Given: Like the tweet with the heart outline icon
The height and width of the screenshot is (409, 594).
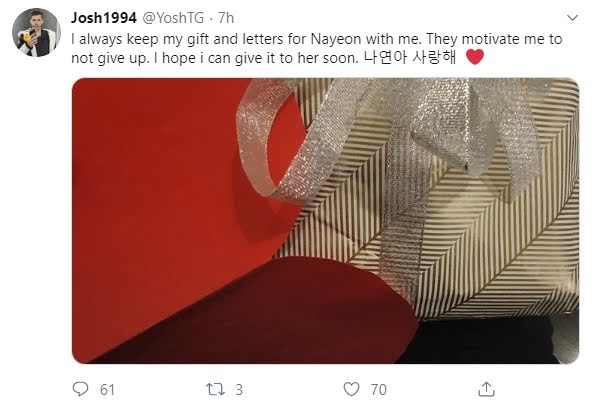Looking at the screenshot, I should click(351, 389).
